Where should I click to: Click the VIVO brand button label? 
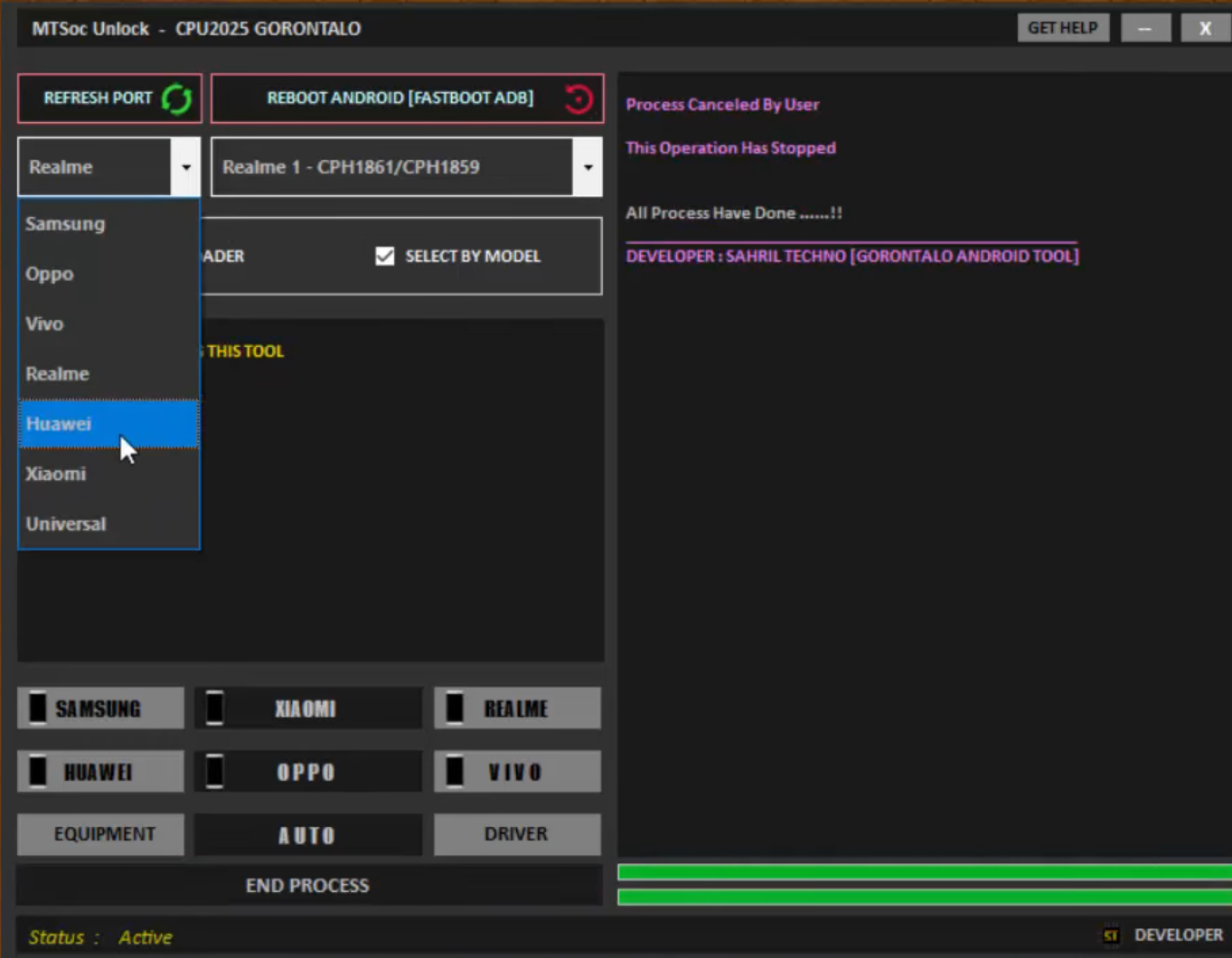pyautogui.click(x=515, y=773)
